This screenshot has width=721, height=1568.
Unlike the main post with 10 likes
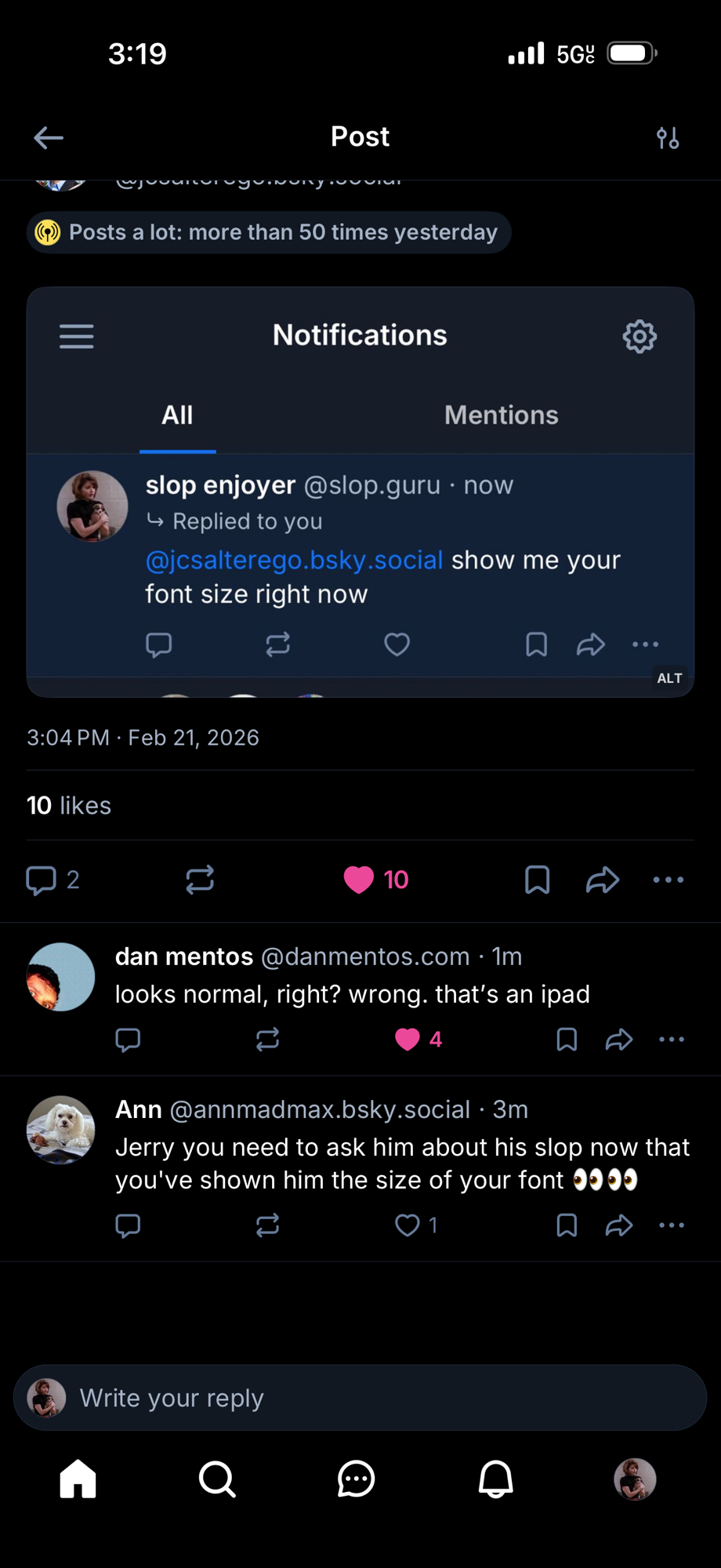[360, 880]
